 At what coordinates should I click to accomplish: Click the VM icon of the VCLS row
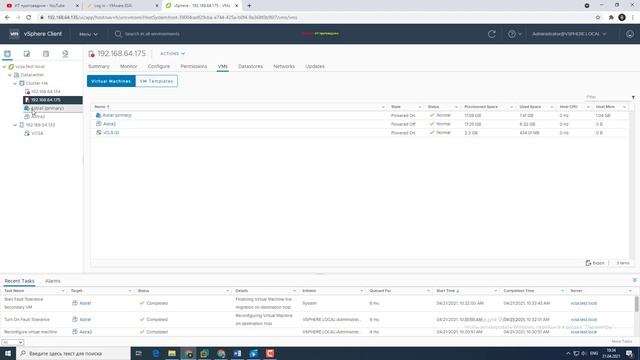[x=98, y=133]
